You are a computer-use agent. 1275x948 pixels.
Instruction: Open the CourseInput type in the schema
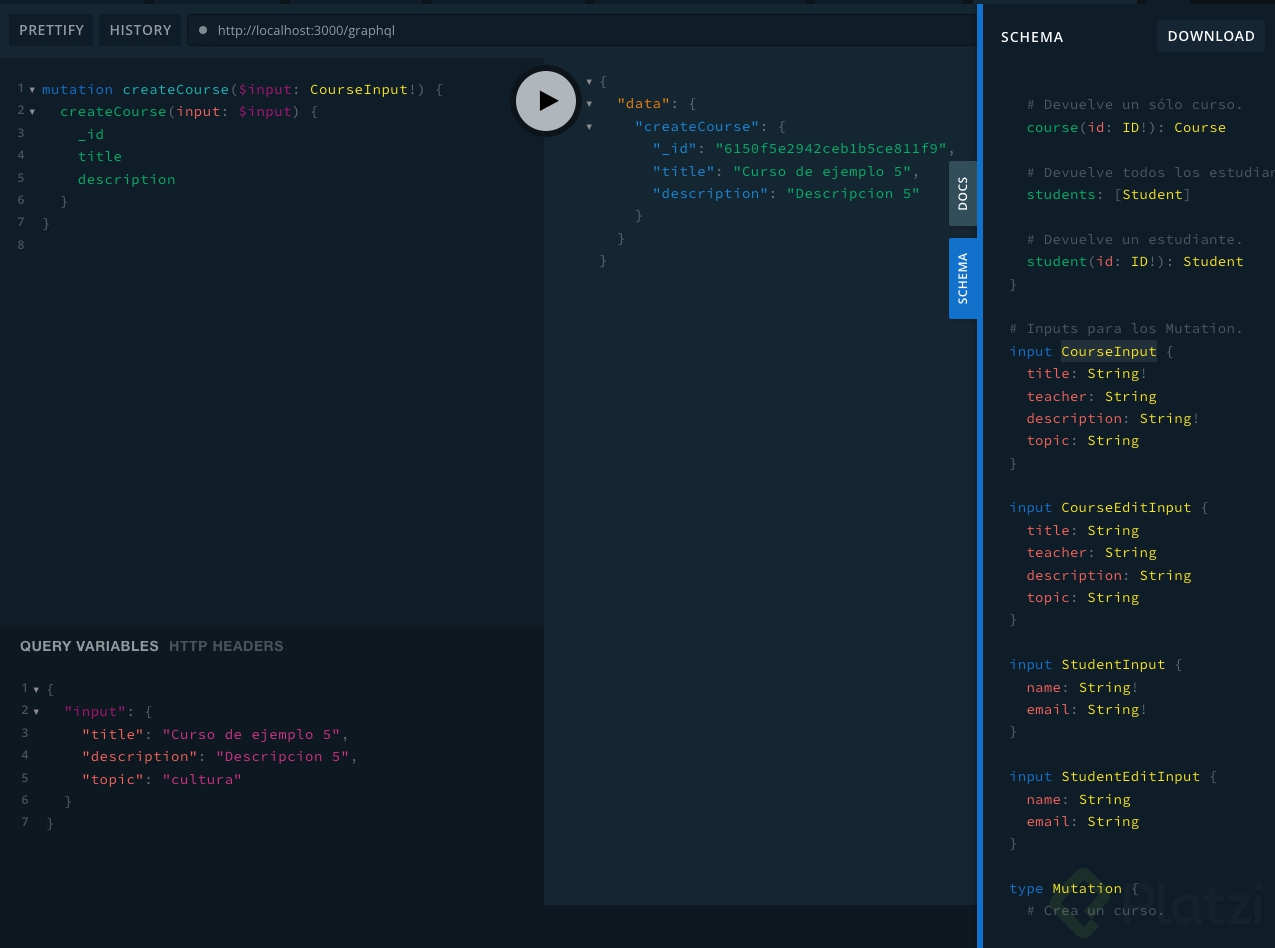point(1108,351)
